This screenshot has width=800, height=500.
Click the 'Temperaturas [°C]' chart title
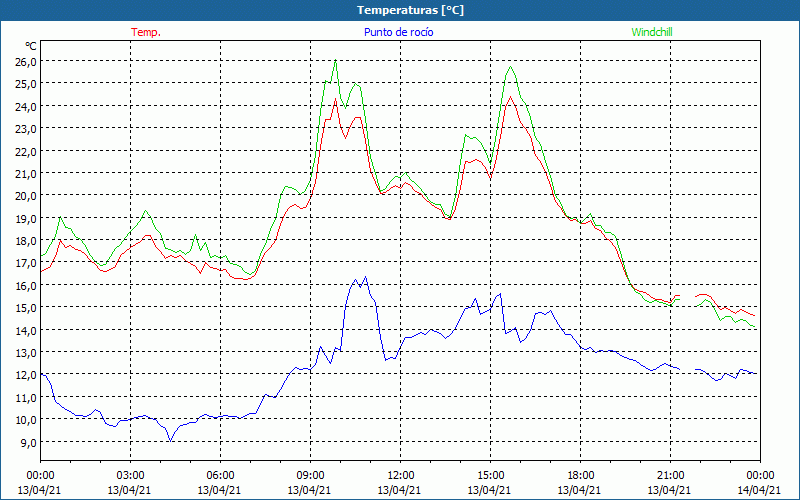point(410,10)
